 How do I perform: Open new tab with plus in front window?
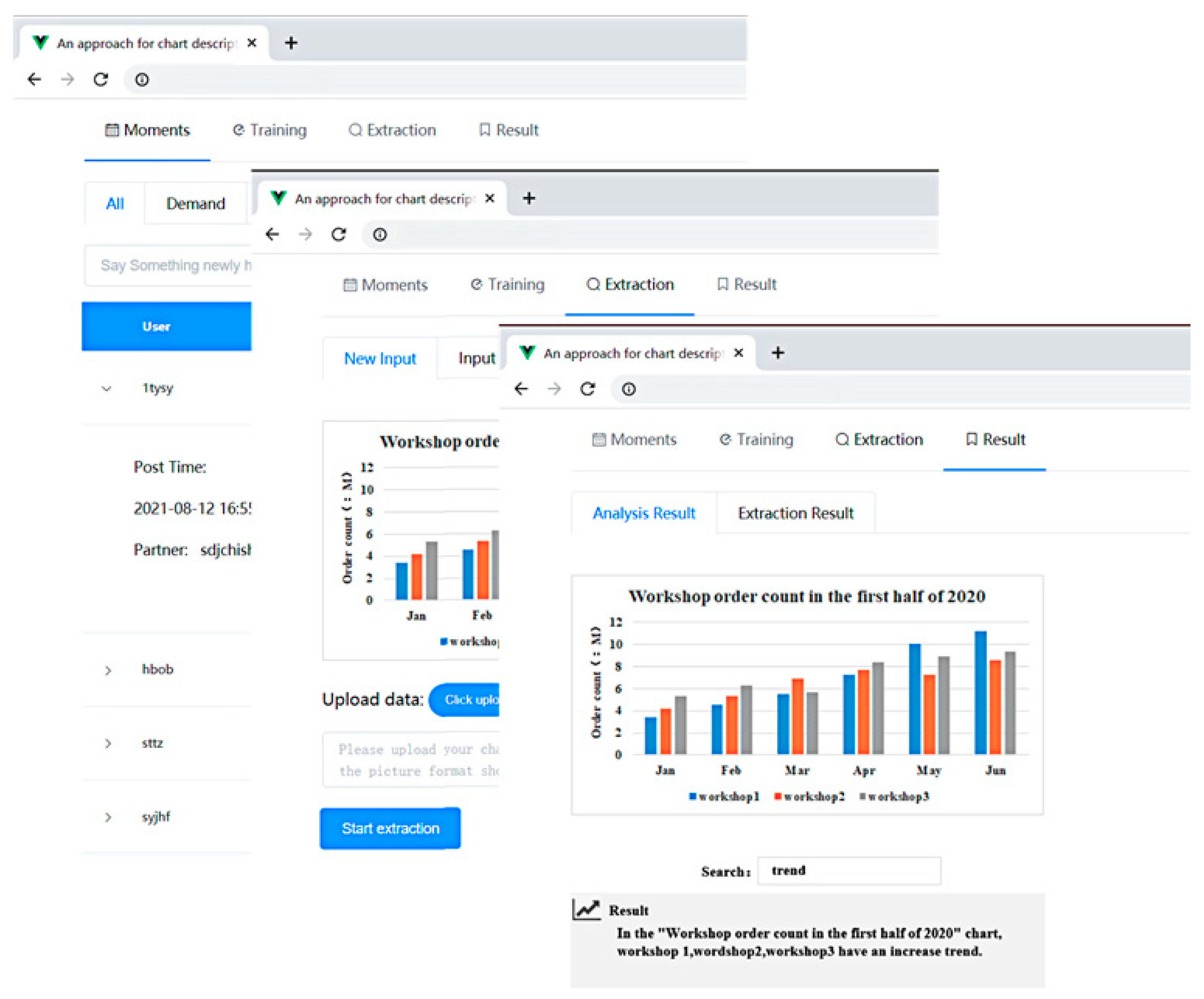(x=777, y=353)
